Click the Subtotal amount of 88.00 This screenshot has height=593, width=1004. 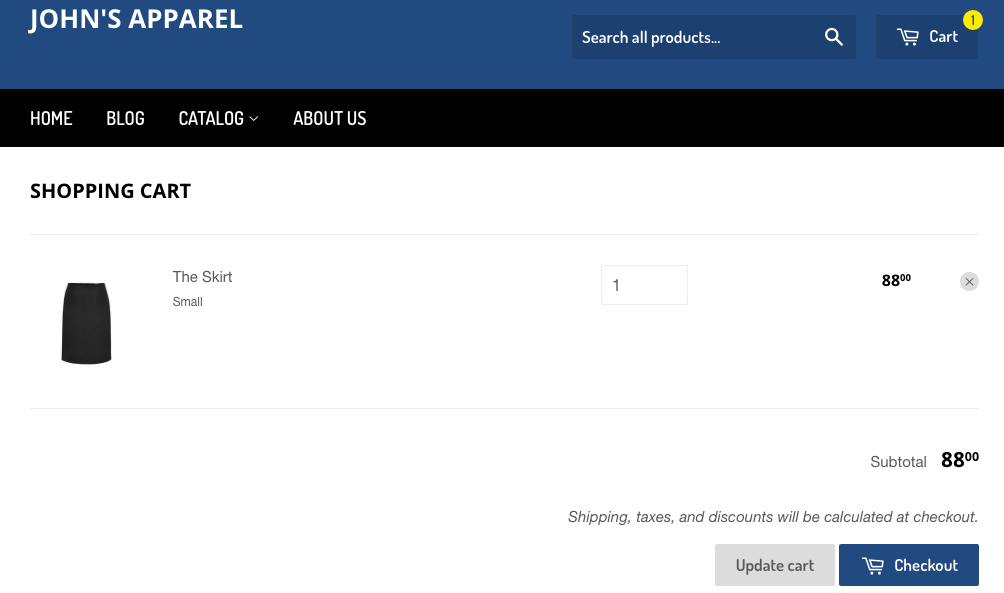tap(959, 460)
